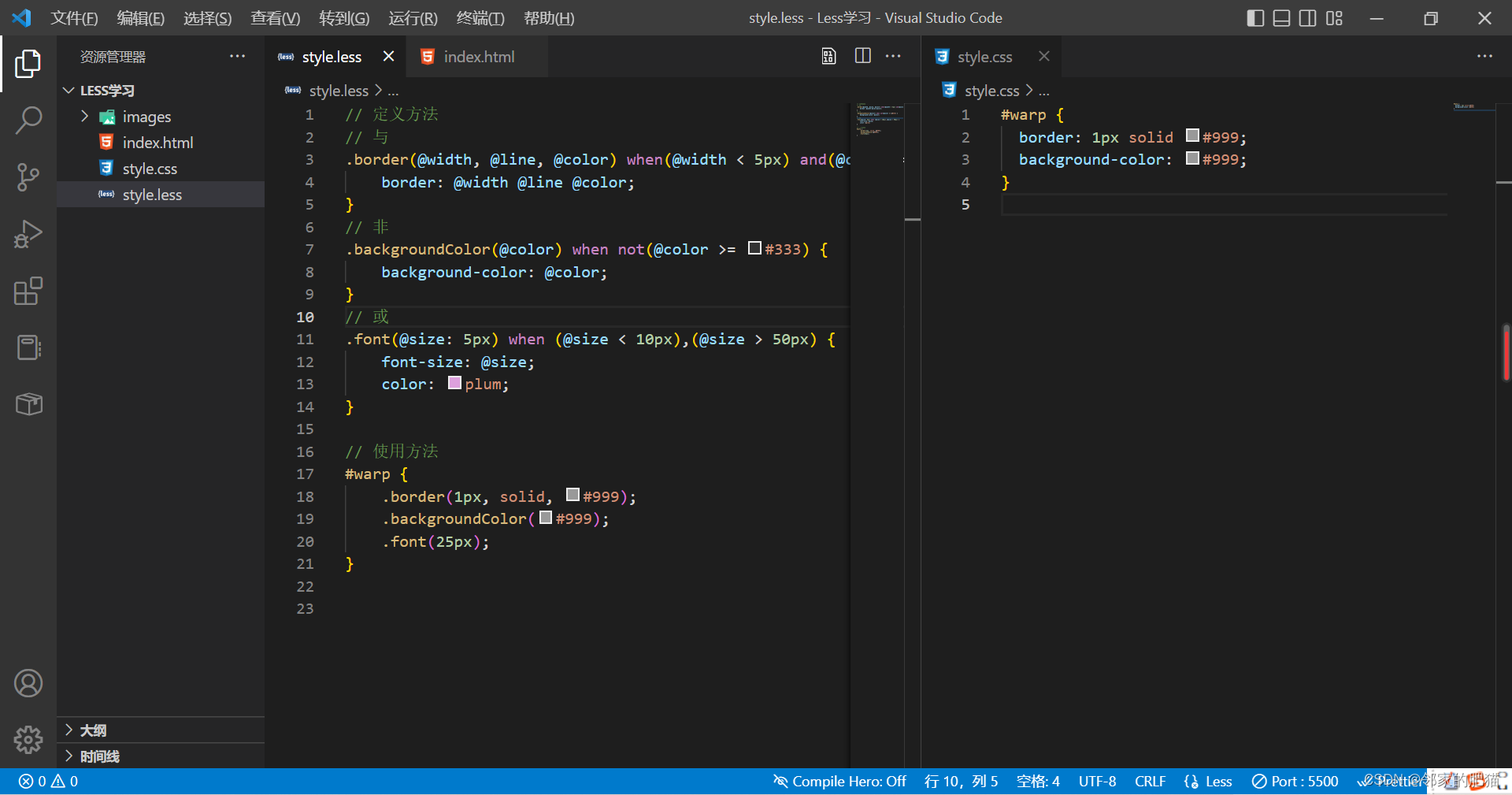Split the style.less editor right

click(863, 56)
